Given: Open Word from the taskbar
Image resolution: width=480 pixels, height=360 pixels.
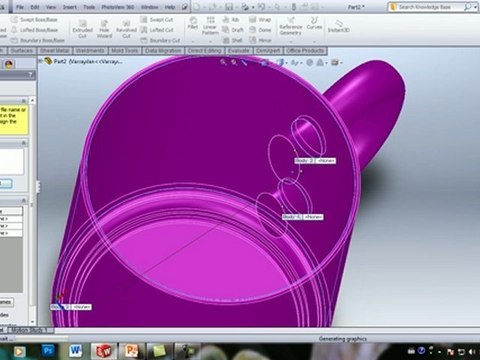Looking at the screenshot, I should (76, 351).
